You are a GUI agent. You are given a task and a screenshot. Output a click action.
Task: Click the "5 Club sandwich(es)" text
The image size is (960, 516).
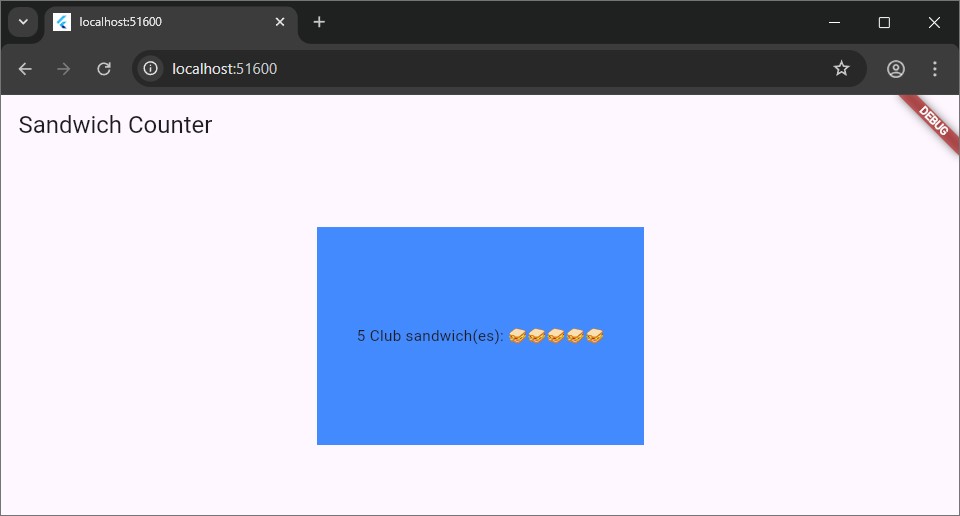tap(430, 336)
